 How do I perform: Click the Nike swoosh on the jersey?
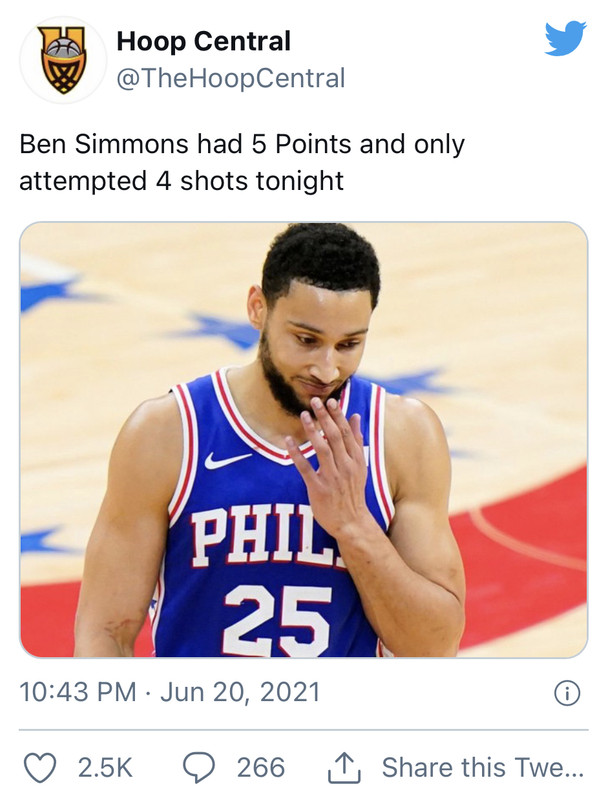tap(227, 460)
